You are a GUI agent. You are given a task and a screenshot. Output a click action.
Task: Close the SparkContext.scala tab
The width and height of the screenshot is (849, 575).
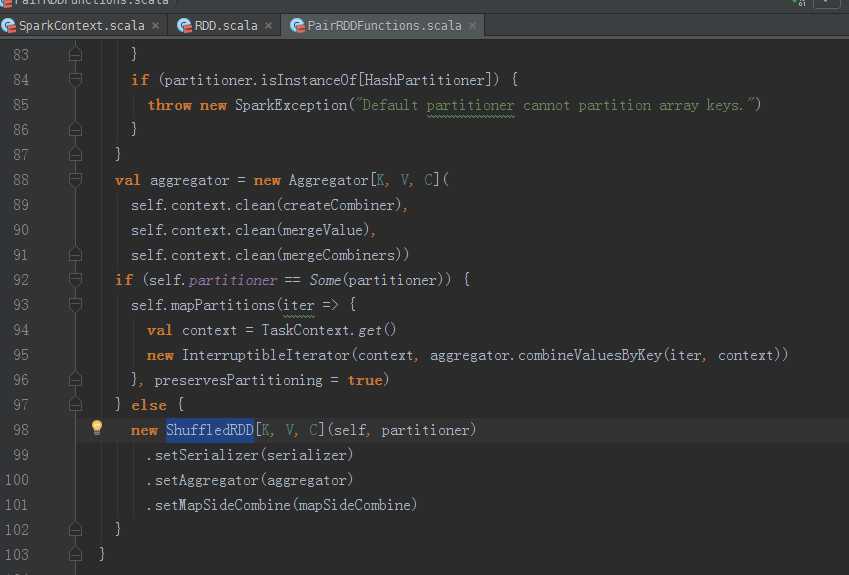(x=155, y=25)
